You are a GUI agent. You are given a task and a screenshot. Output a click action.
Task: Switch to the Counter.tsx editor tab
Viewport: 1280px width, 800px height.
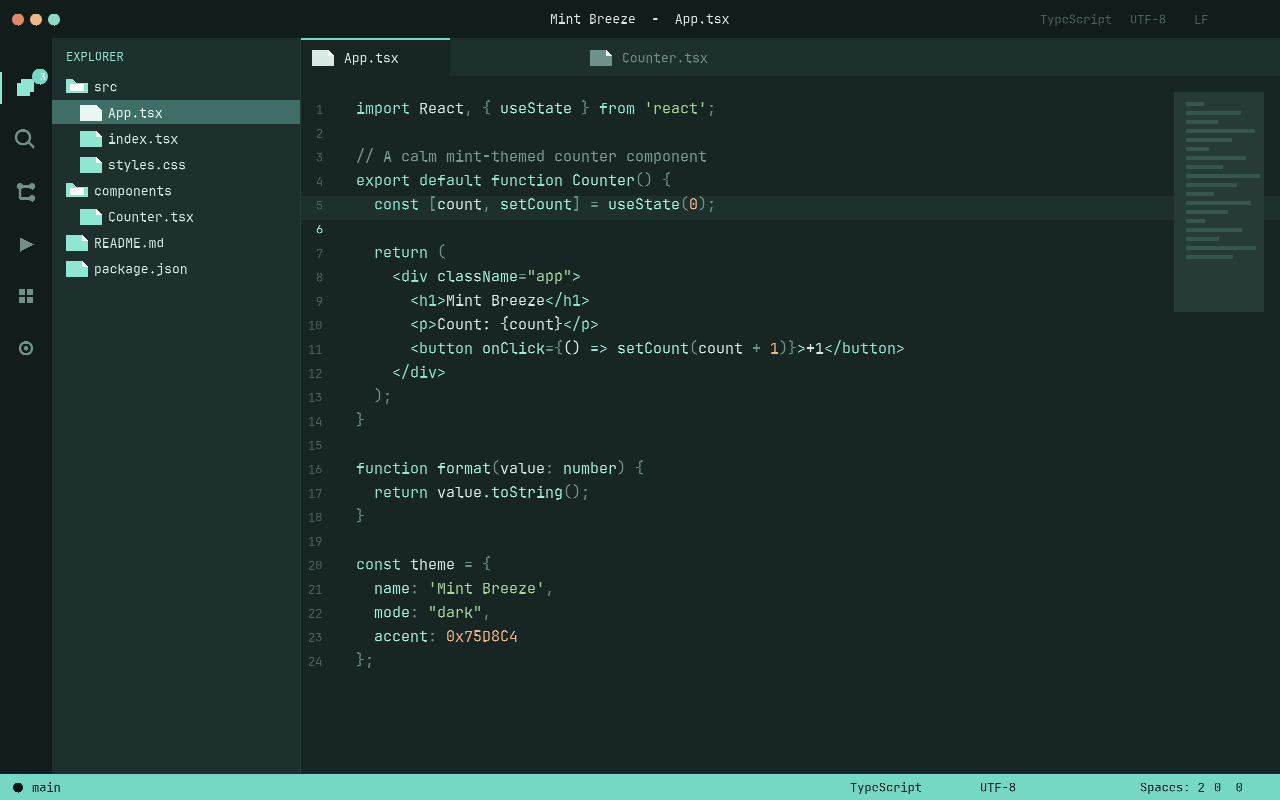(653, 58)
